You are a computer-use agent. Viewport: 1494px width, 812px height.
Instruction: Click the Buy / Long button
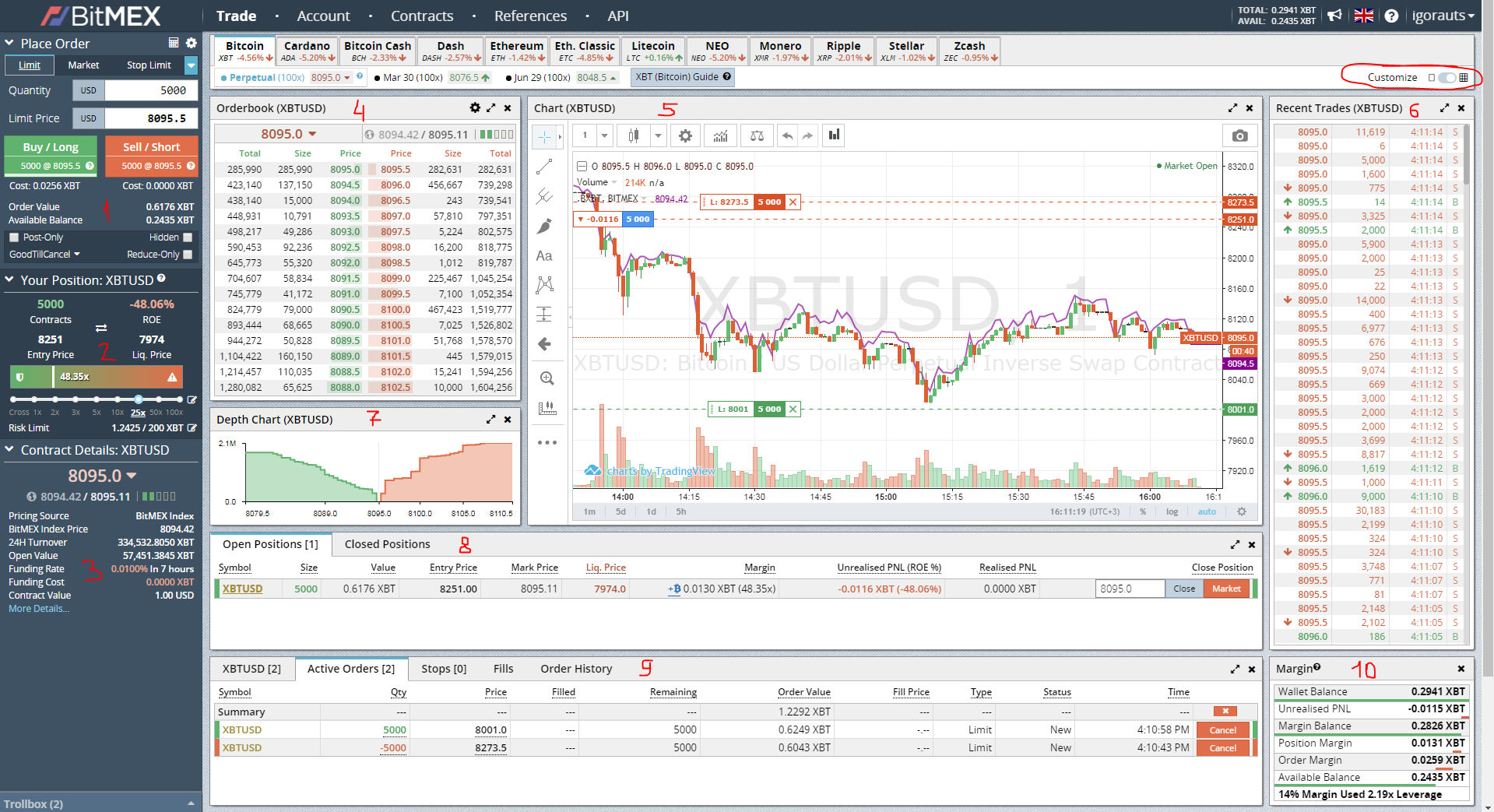pos(51,156)
